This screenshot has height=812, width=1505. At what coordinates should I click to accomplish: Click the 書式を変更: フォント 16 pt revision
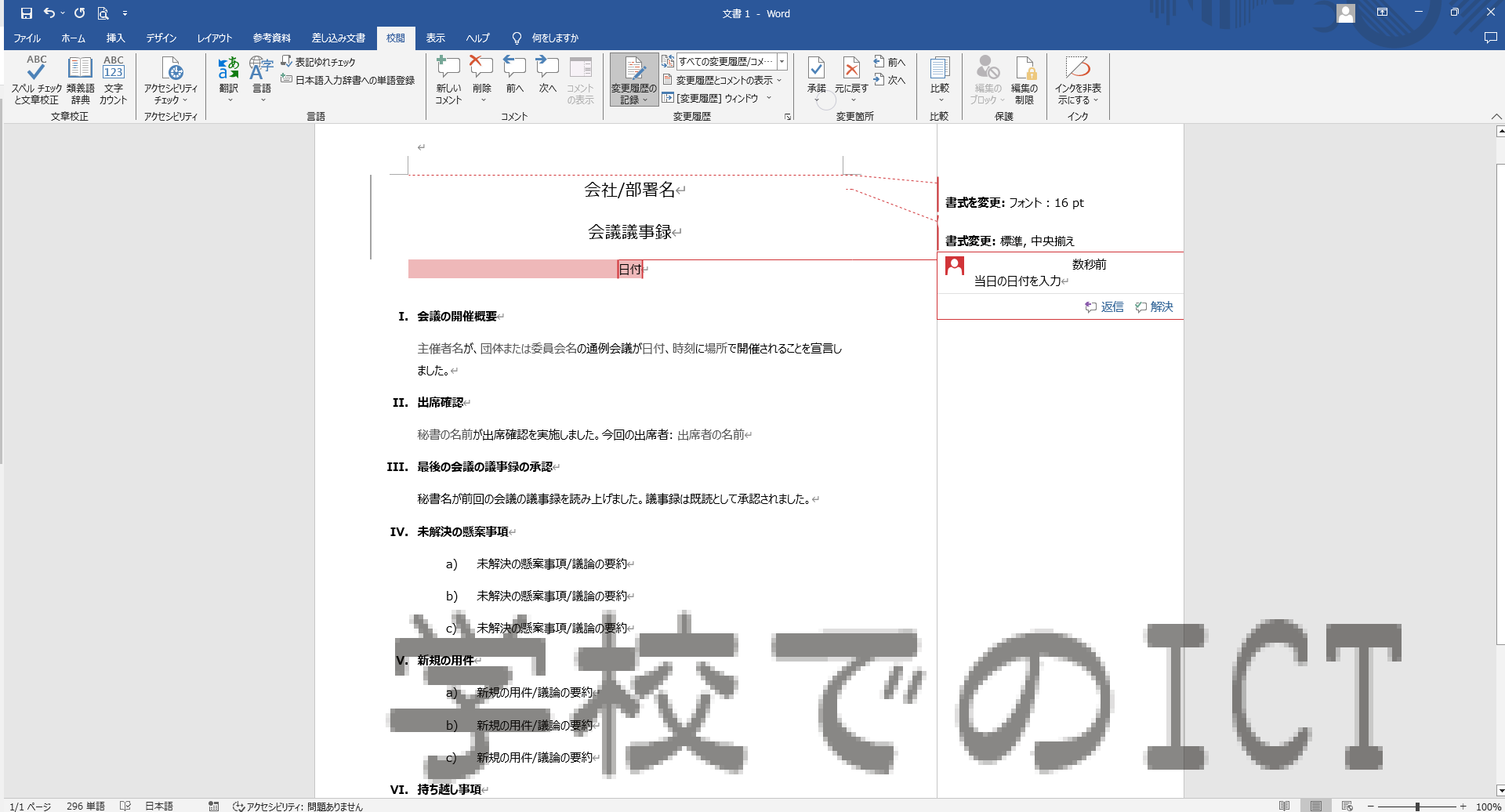1014,202
